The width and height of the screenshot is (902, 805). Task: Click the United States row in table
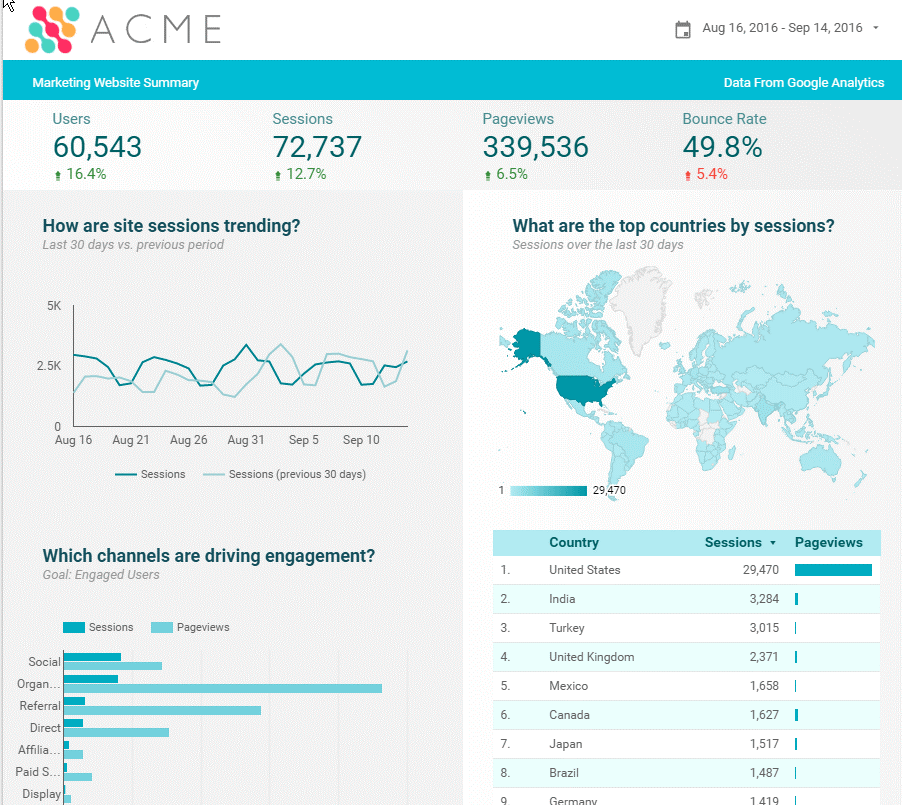tap(585, 570)
